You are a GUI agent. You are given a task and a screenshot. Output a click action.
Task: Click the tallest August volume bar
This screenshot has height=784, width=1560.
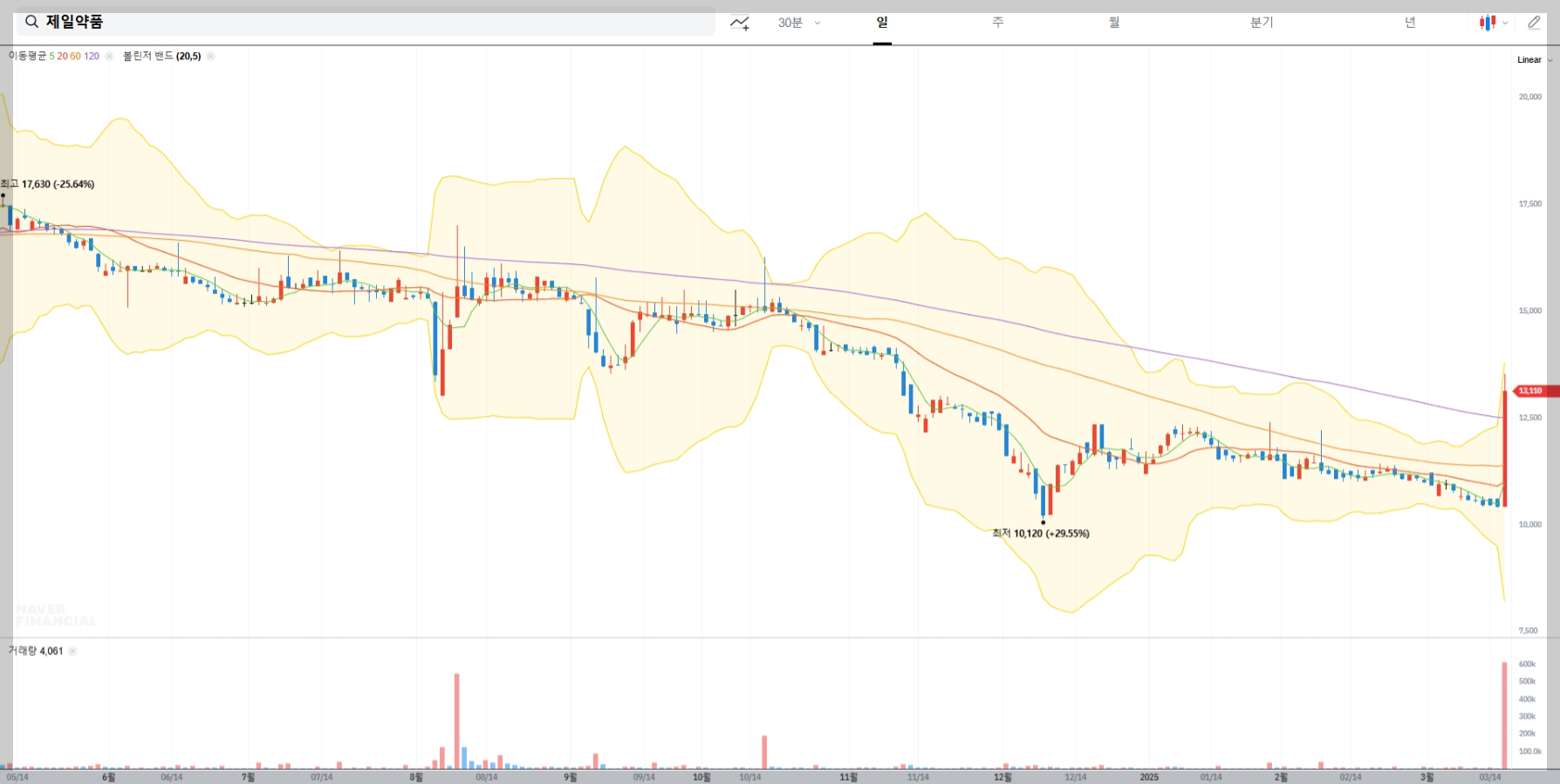[456, 720]
